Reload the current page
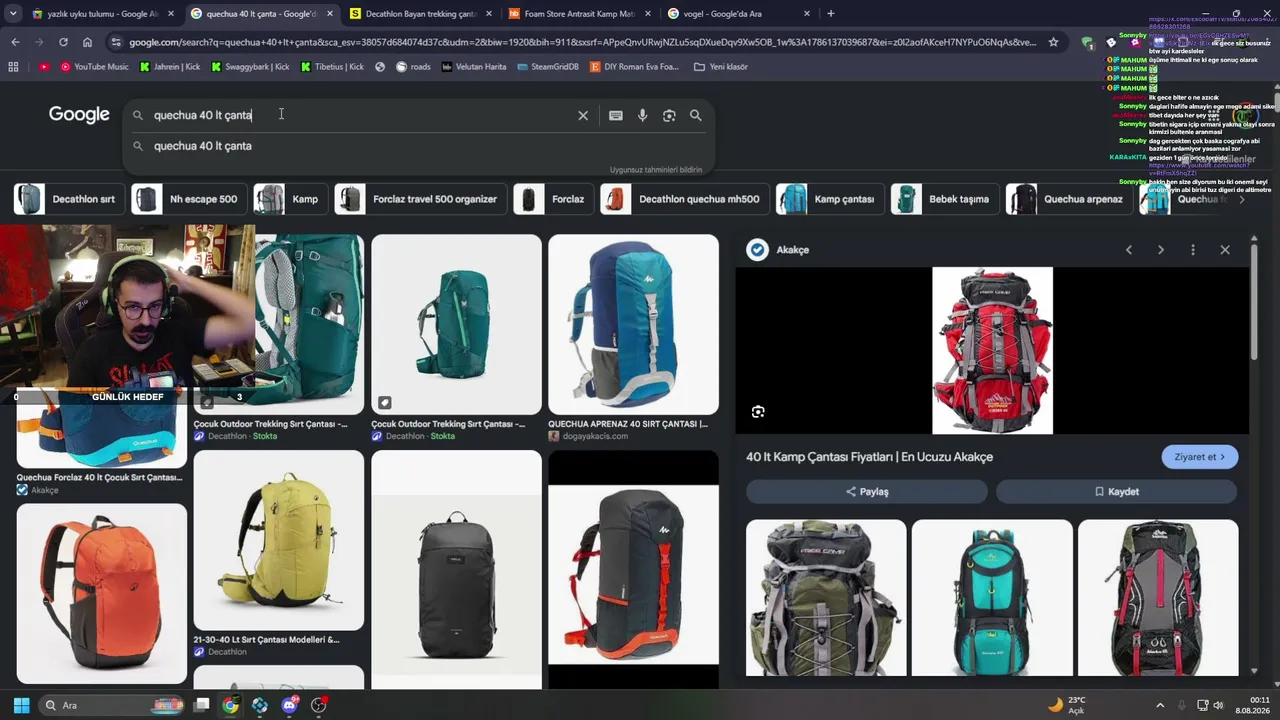The height and width of the screenshot is (720, 1280). [63, 42]
